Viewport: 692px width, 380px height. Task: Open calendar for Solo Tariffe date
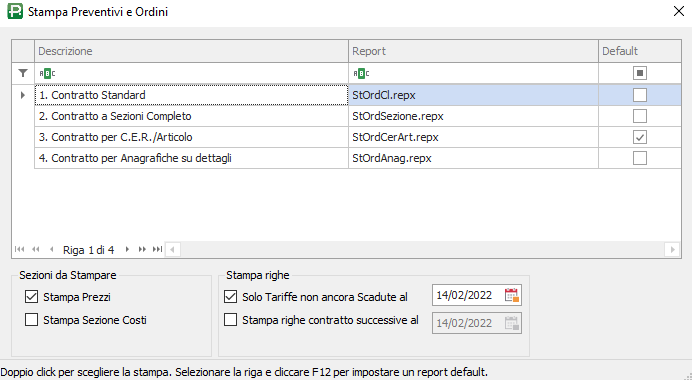coord(511,295)
